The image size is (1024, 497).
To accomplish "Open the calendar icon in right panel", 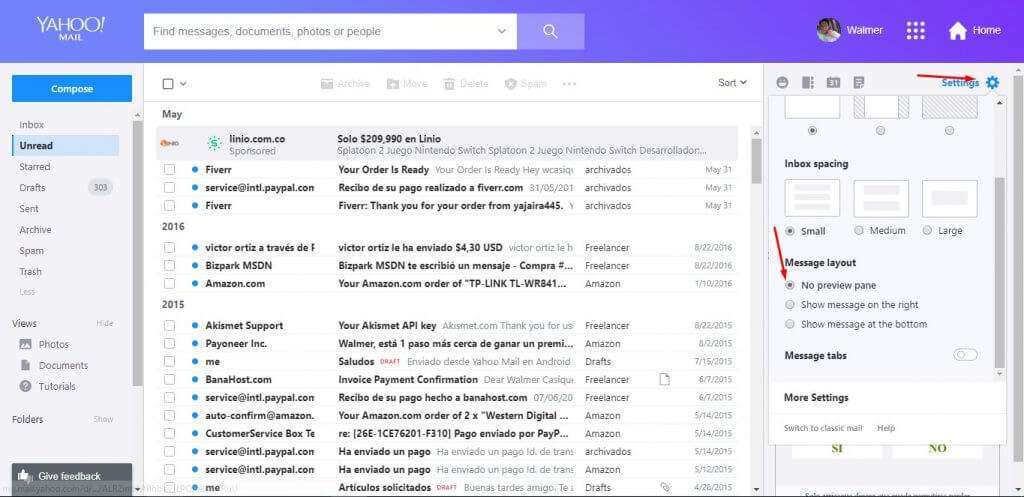I will (833, 82).
